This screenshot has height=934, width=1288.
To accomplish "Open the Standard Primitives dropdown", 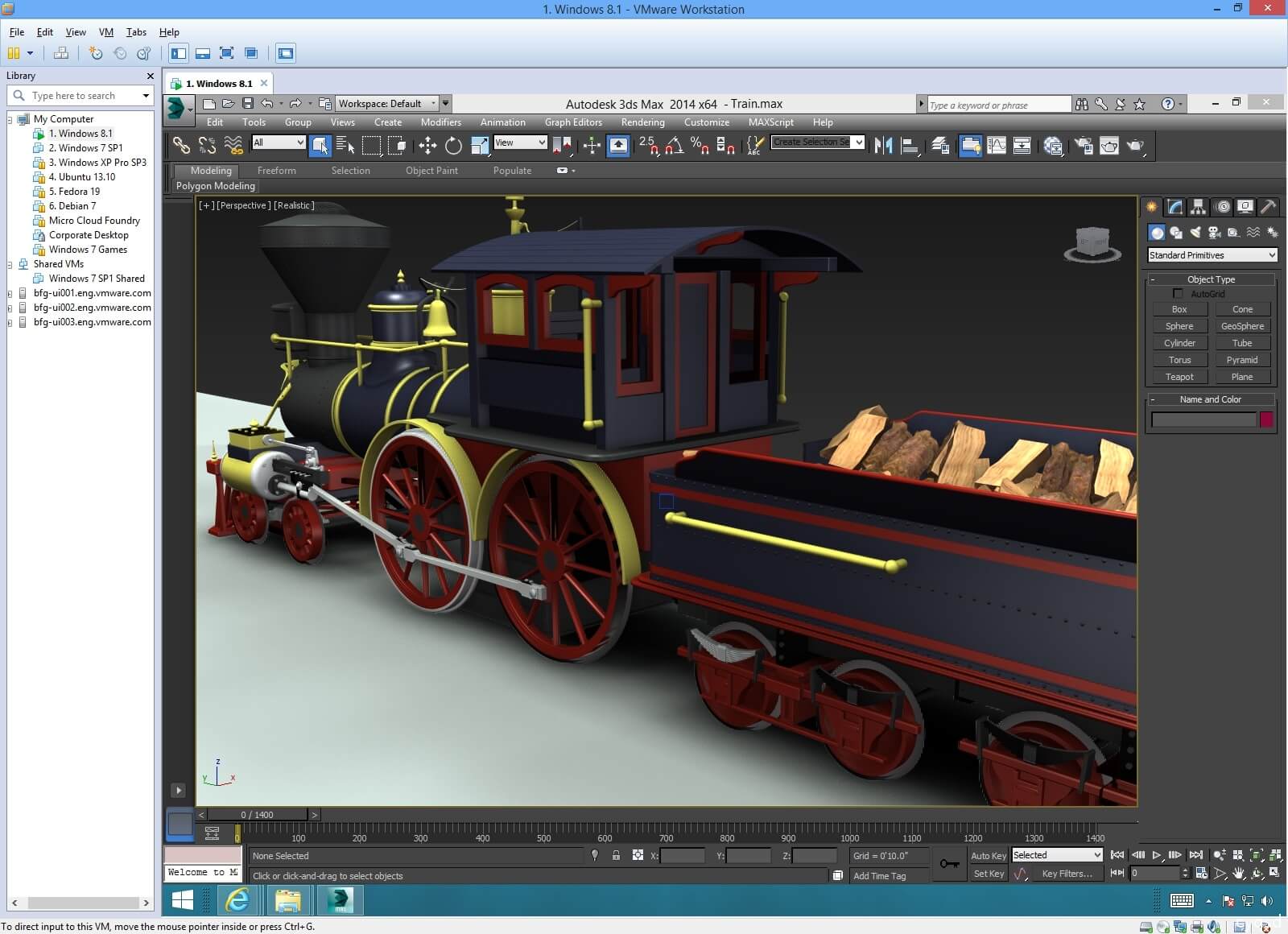I will (1212, 255).
